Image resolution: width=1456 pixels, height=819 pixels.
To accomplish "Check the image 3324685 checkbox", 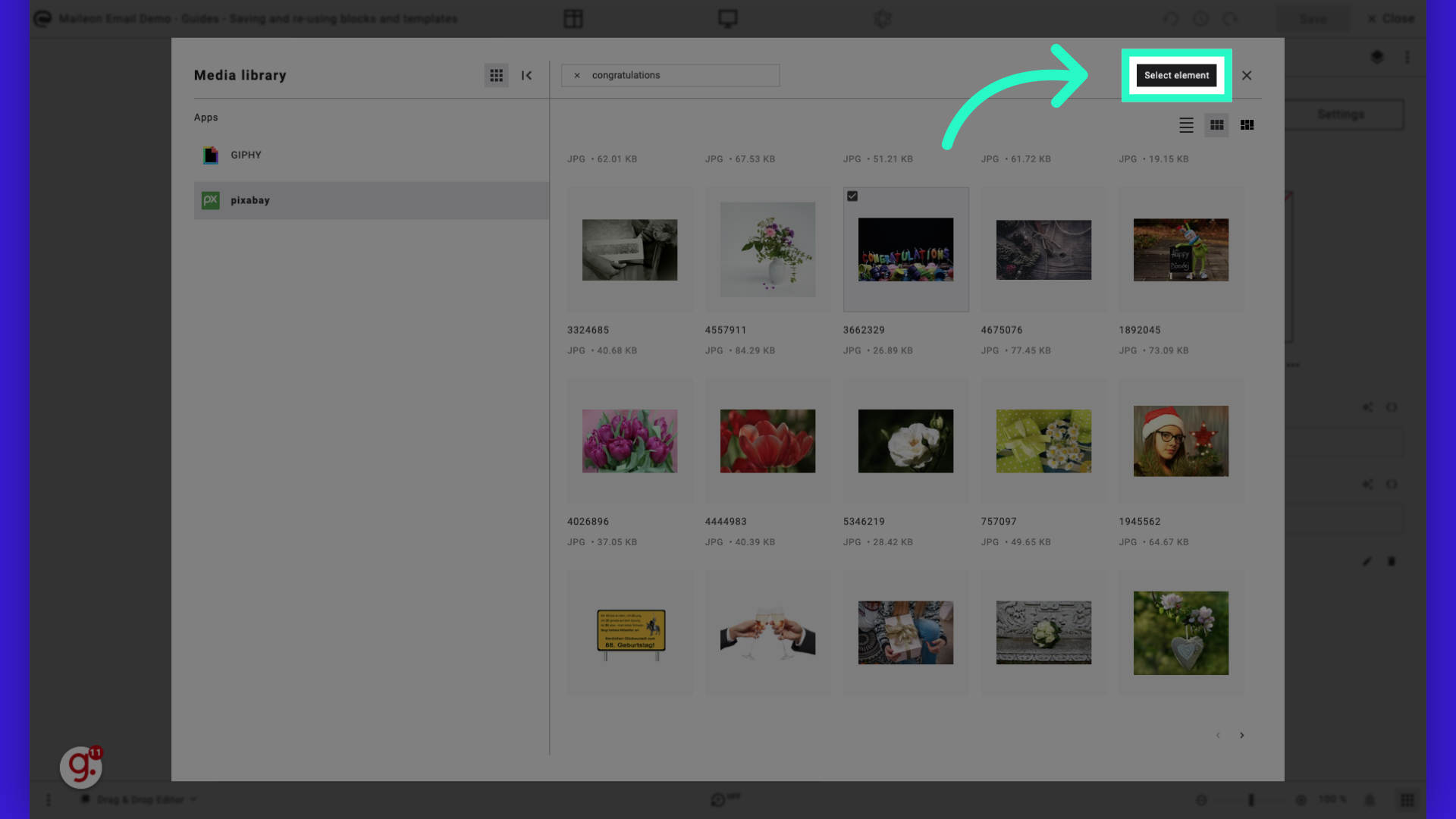I will click(x=576, y=197).
